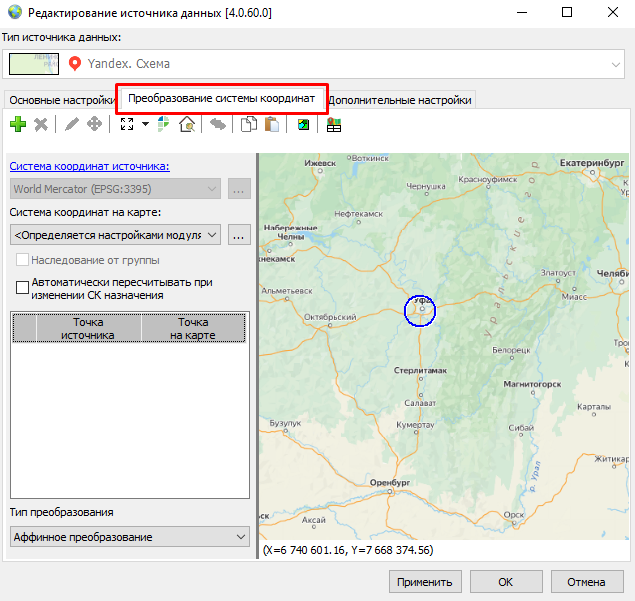635x601 pixels.
Task: Click Орск label on map
Action: tap(514, 515)
